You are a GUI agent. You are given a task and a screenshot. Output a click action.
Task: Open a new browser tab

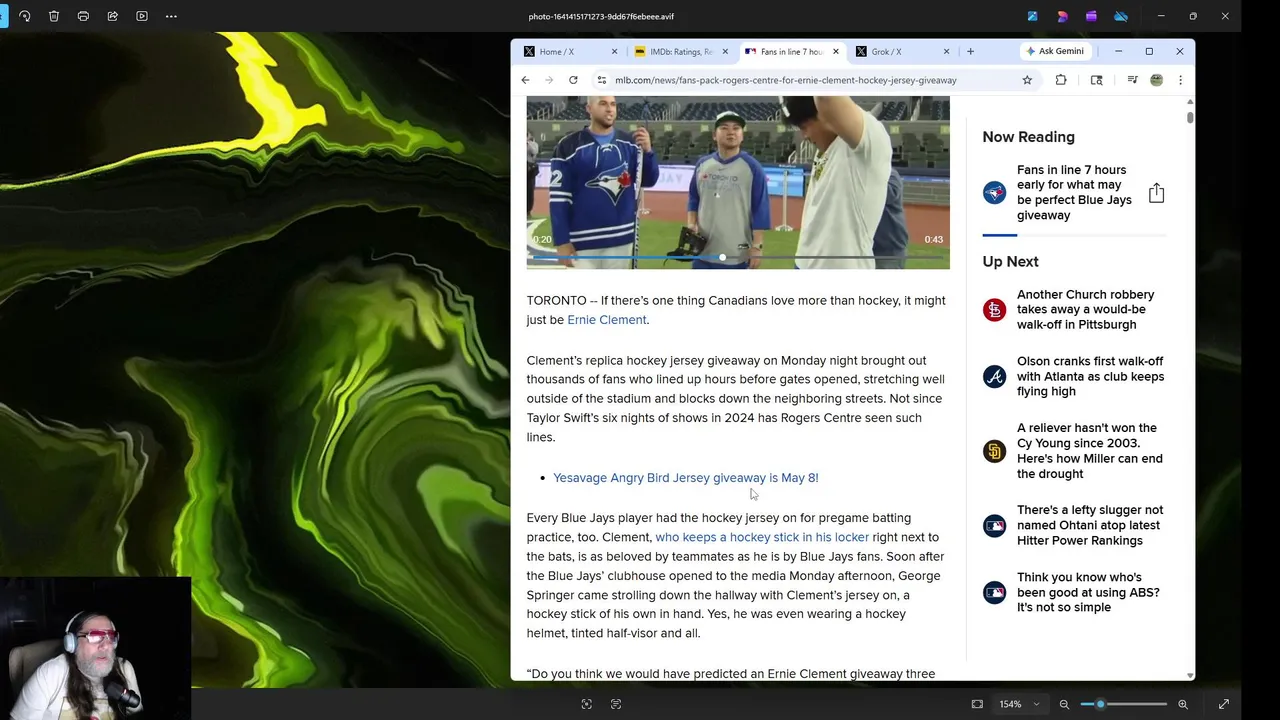click(970, 51)
